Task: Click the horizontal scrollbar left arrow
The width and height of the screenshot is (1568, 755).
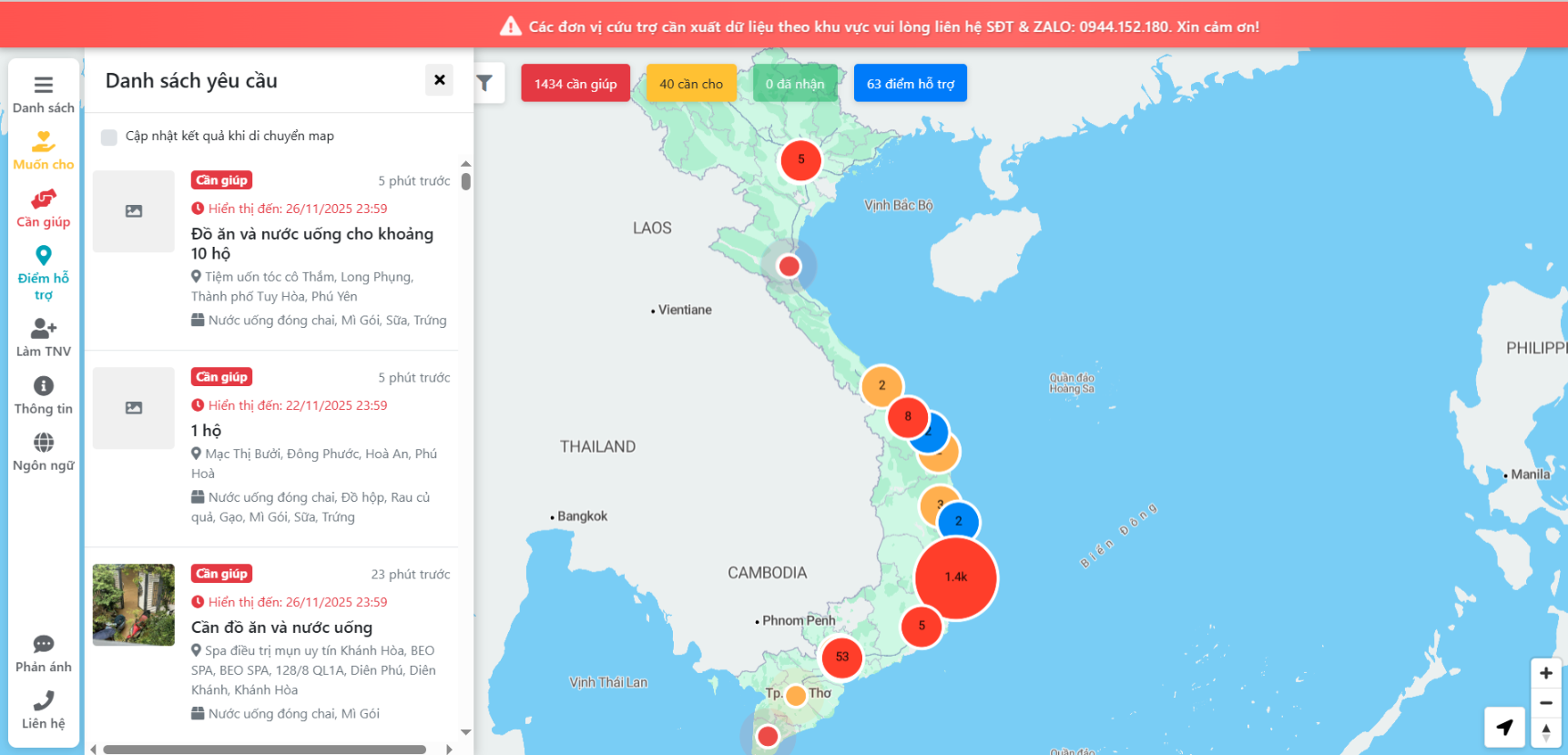Action: click(94, 750)
